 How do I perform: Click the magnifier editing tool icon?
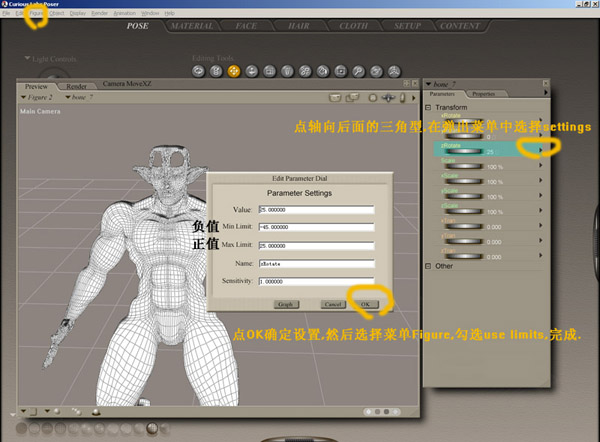(x=357, y=71)
